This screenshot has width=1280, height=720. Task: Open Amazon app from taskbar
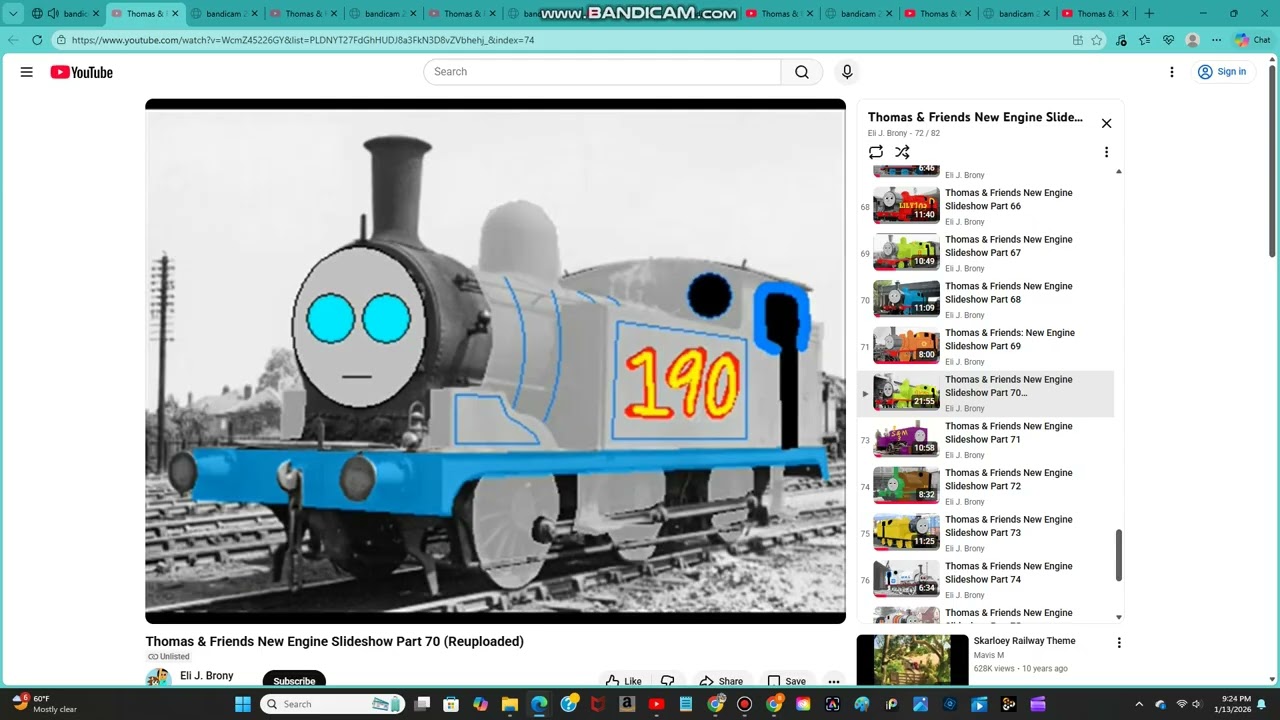point(627,704)
